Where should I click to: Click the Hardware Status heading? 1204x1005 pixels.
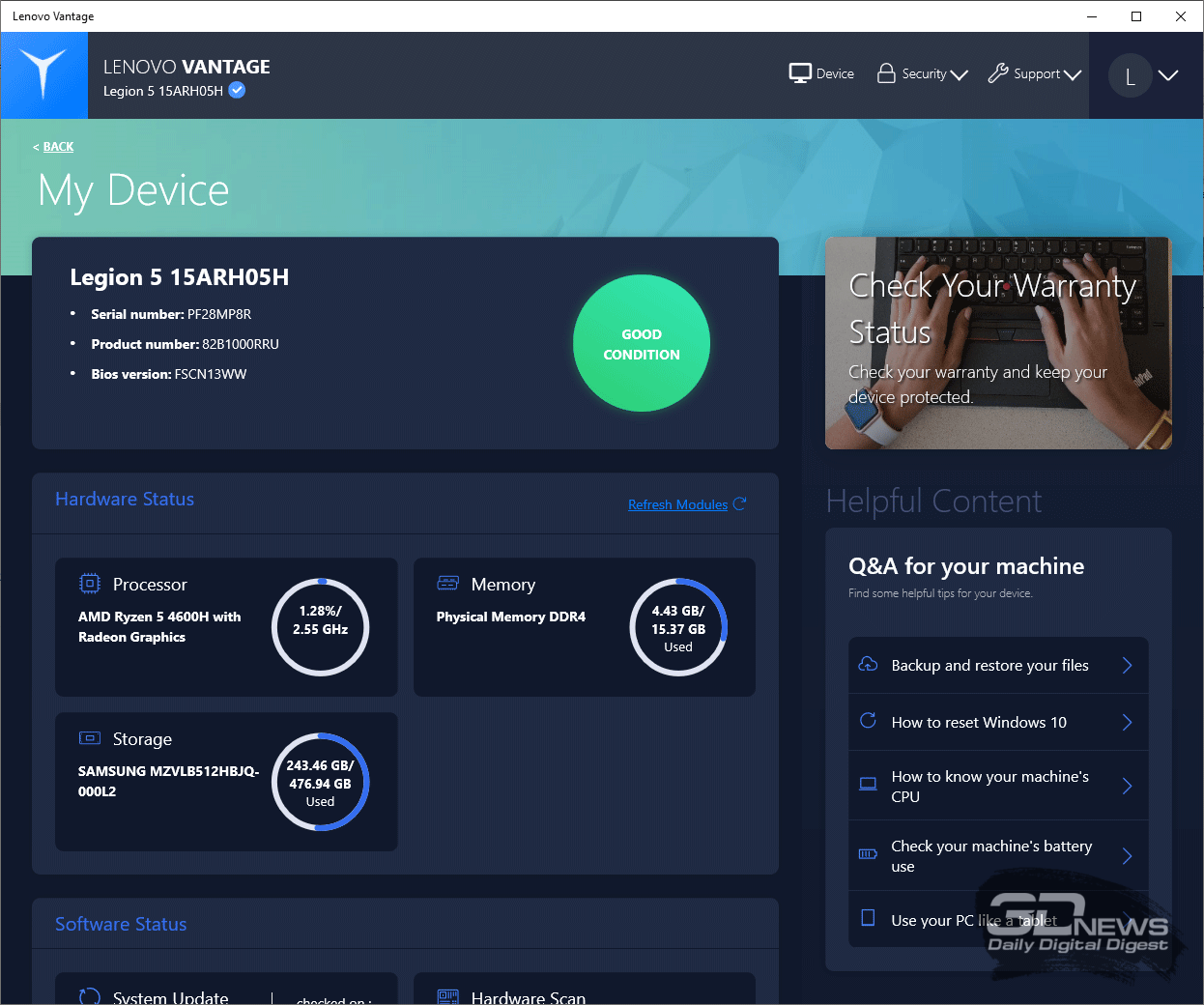tap(125, 499)
